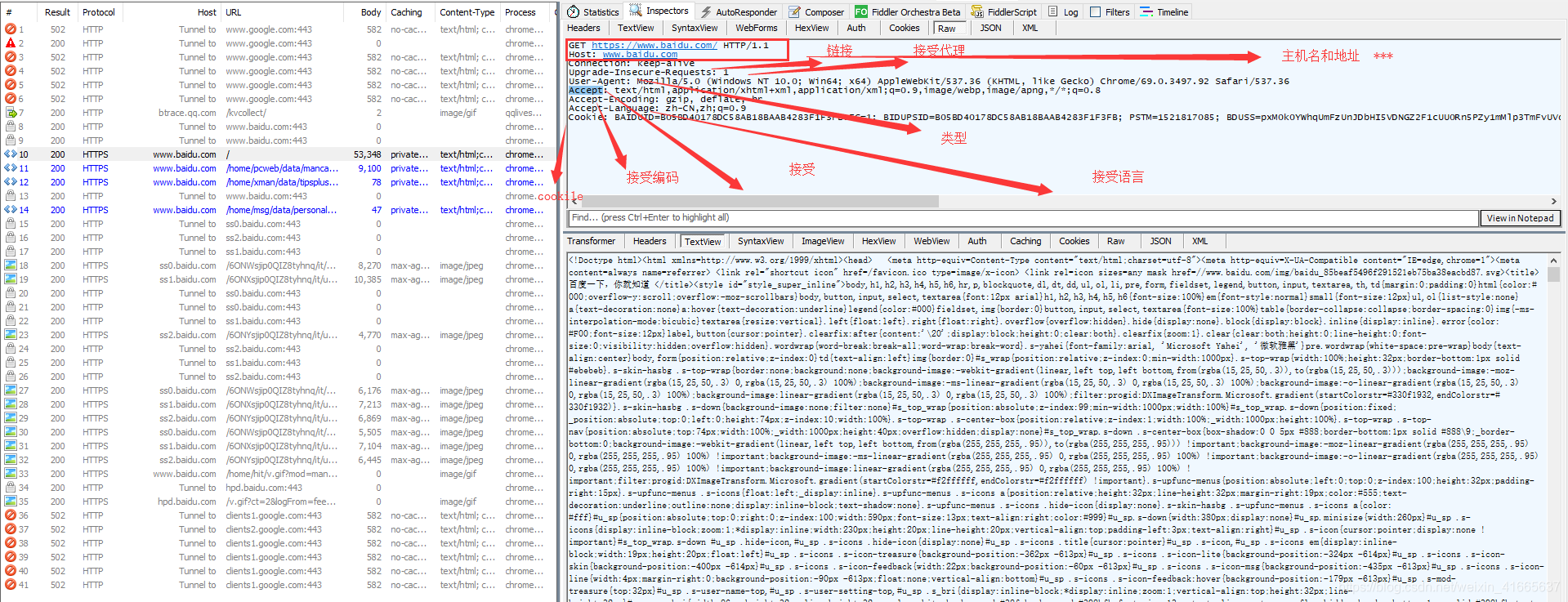Open the https://www.baidu.com/ link in request
1568x602 pixels.
[x=654, y=45]
